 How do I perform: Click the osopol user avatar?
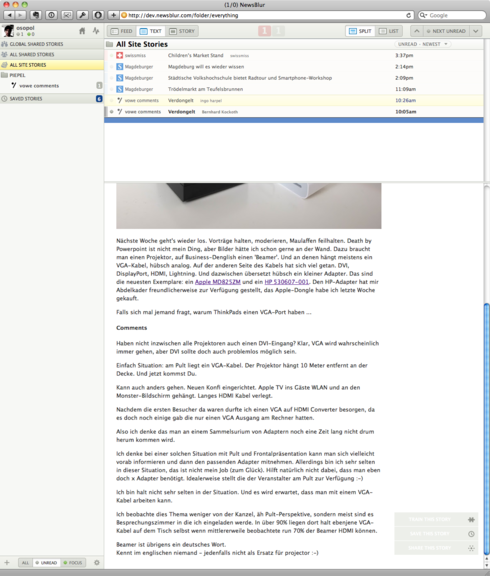point(8,31)
